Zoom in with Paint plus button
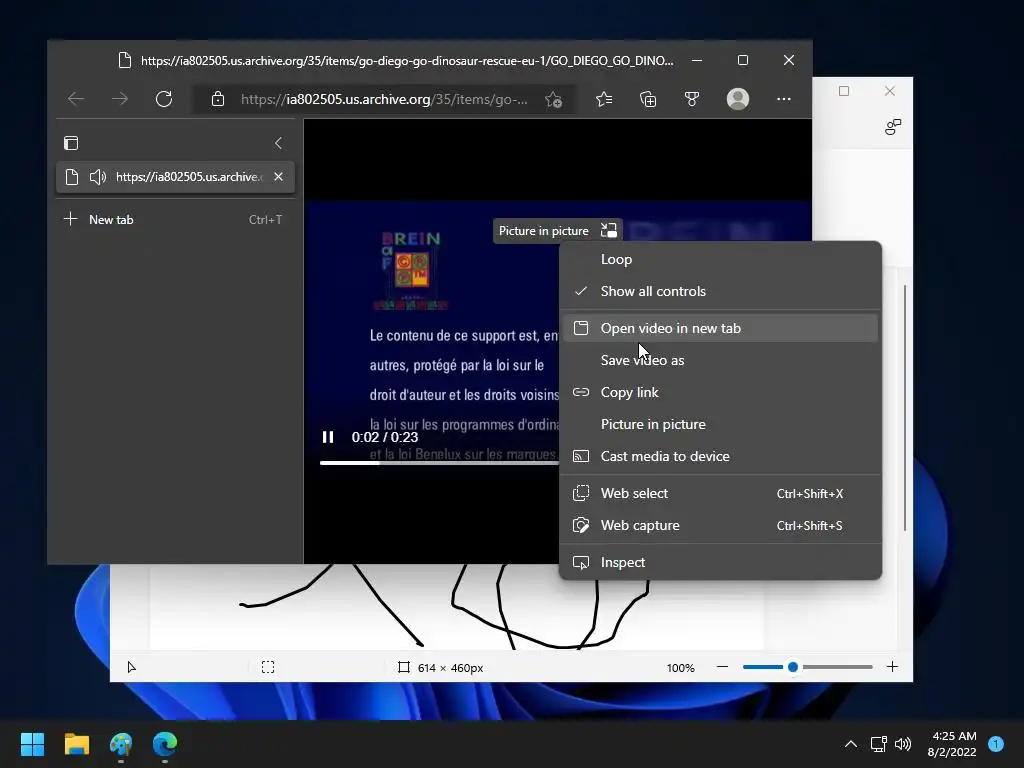 (892, 667)
